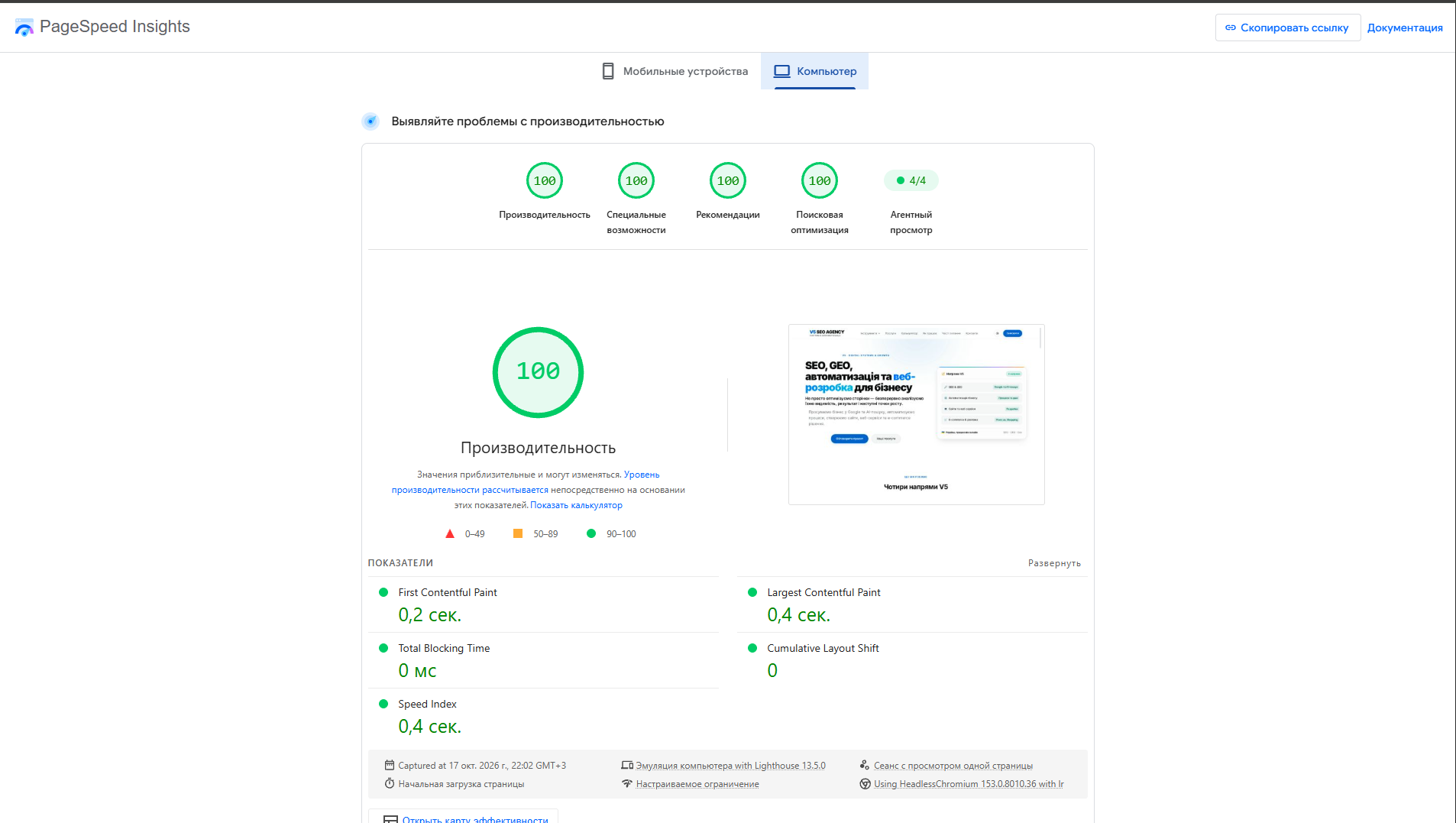Click the blue performance diagnostics icon
1456x823 pixels.
370,121
